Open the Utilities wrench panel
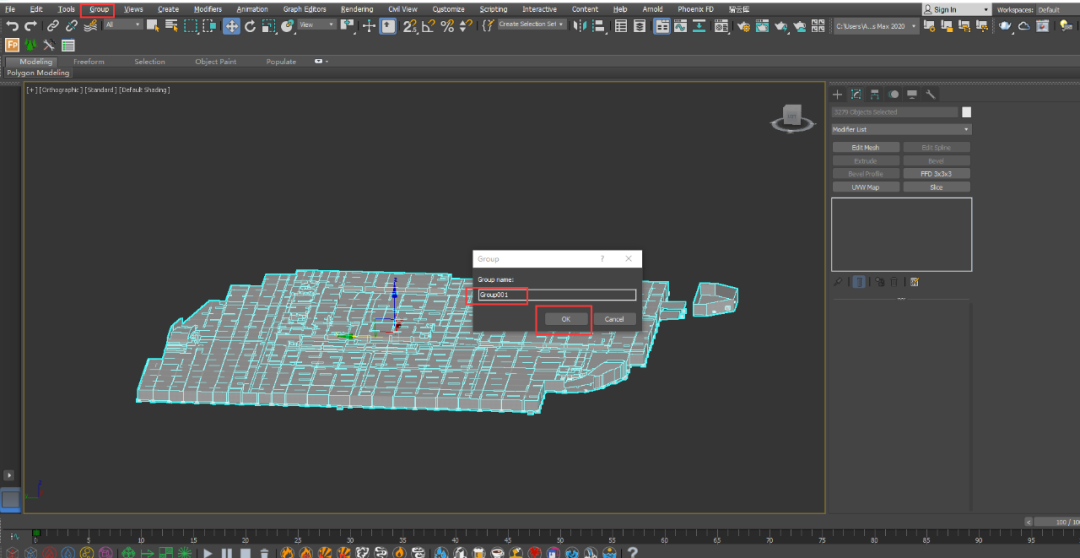Screen dimensions: 1080x558 [930, 94]
